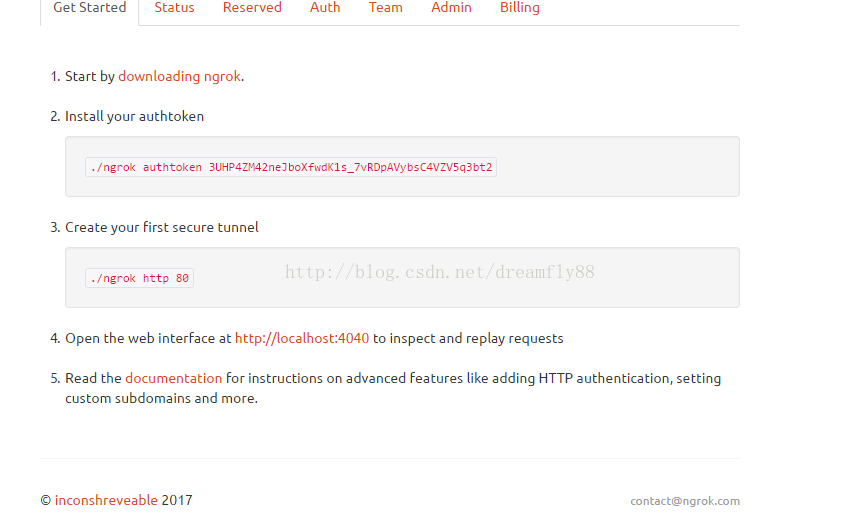Click the contact@ngrok.com email address
The image size is (860, 522).
685,501
